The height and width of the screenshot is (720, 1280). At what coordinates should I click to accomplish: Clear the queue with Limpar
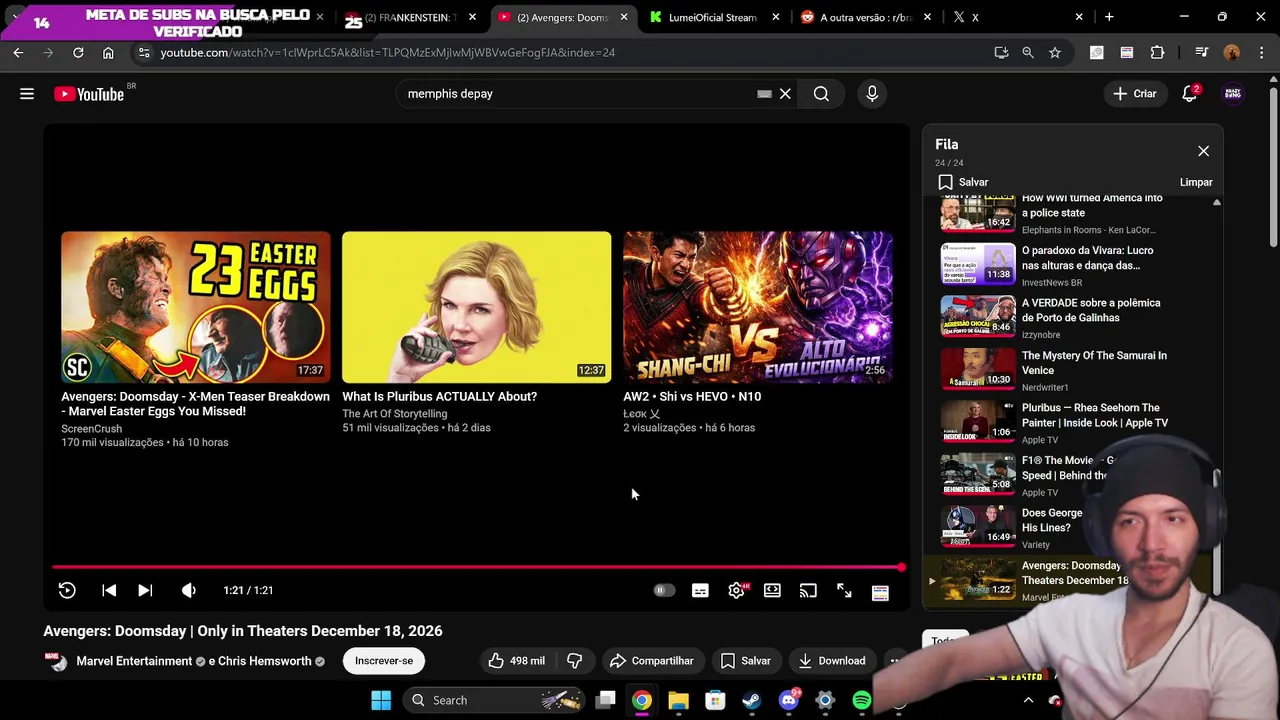click(x=1196, y=182)
